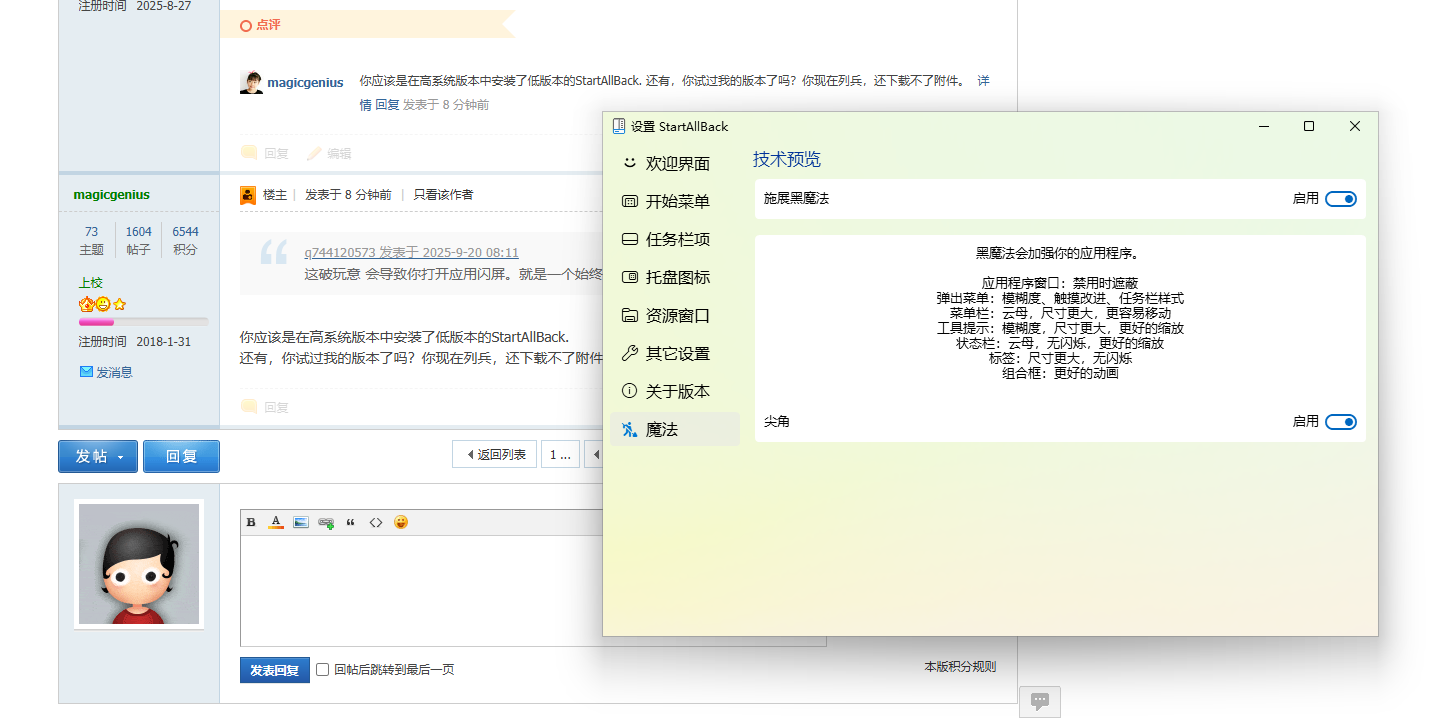Viewport: 1445px width, 718px height.
Task: Select the 魔法 sidebar item
Action: tap(675, 429)
